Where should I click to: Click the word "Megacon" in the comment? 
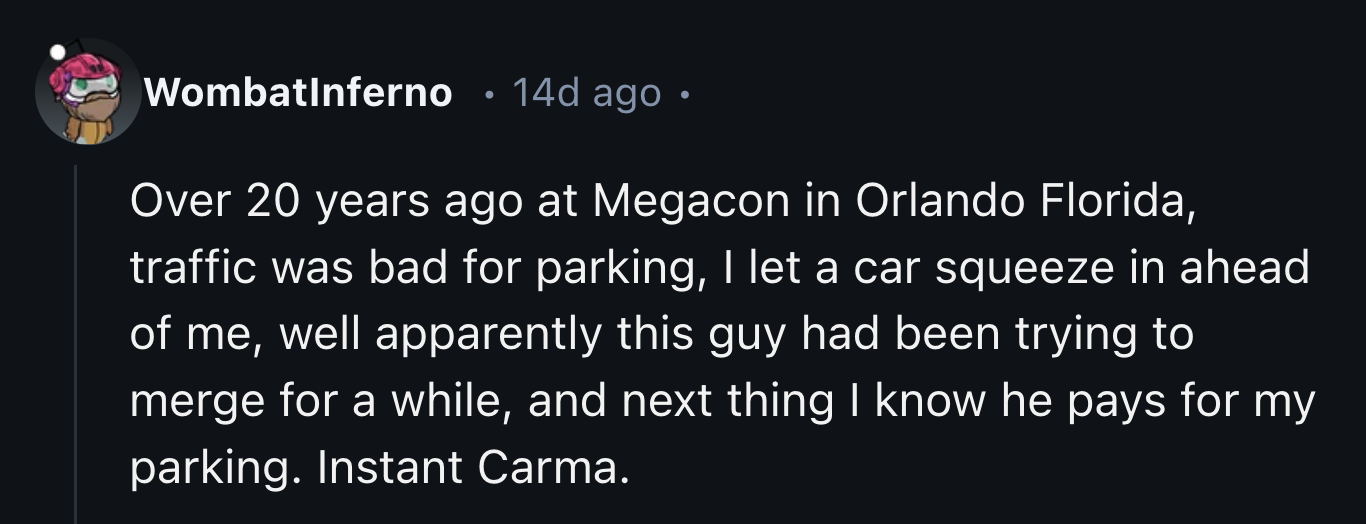point(689,203)
